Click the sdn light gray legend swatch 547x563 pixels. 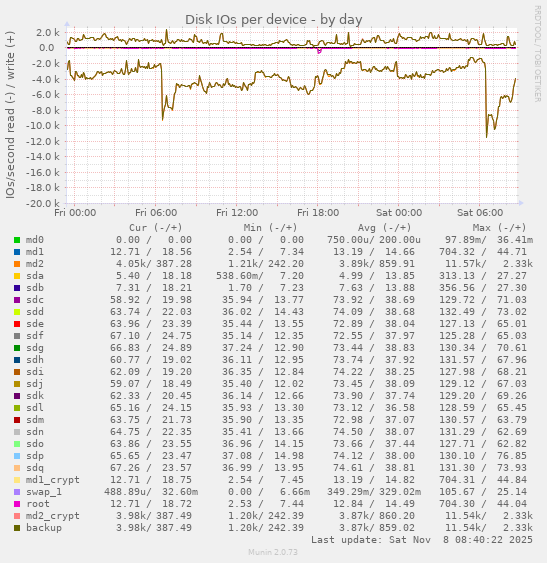pos(17,432)
